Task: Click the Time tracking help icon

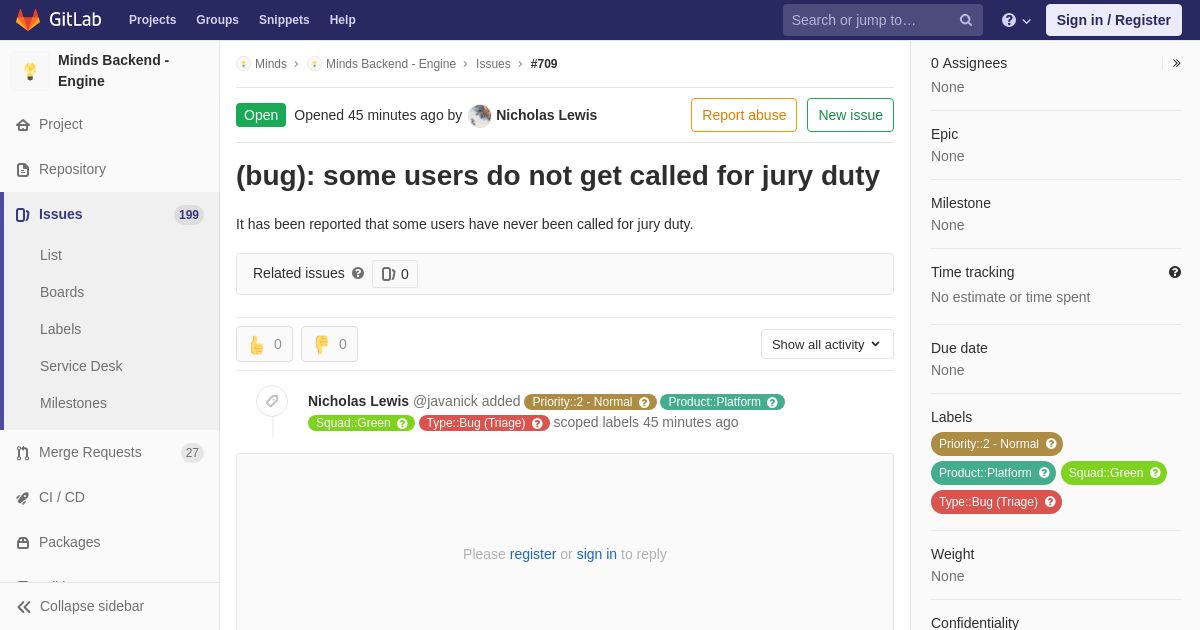Action: point(1175,272)
